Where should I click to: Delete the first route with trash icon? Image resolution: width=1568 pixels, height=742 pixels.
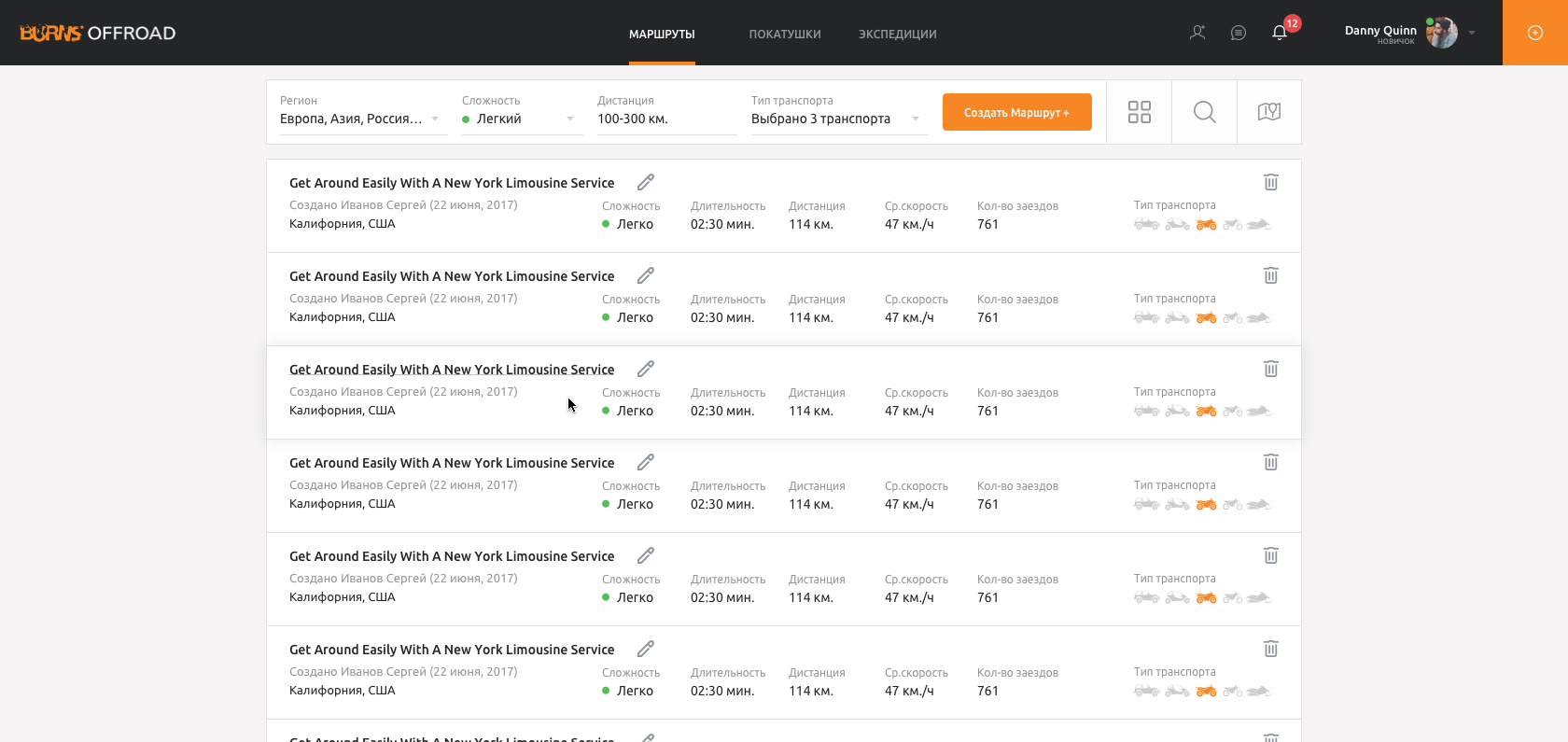tap(1270, 182)
